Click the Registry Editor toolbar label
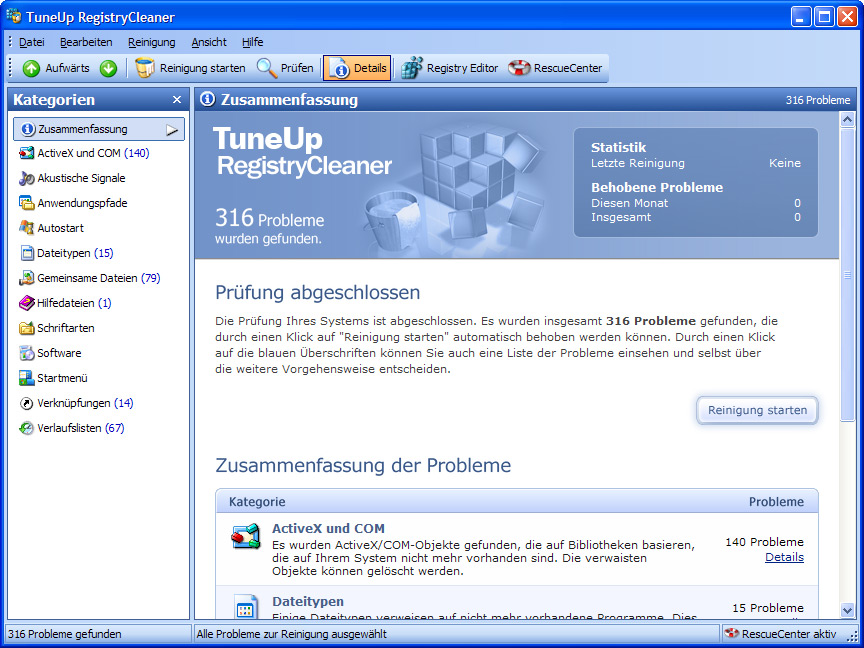The image size is (864, 648). pos(462,68)
